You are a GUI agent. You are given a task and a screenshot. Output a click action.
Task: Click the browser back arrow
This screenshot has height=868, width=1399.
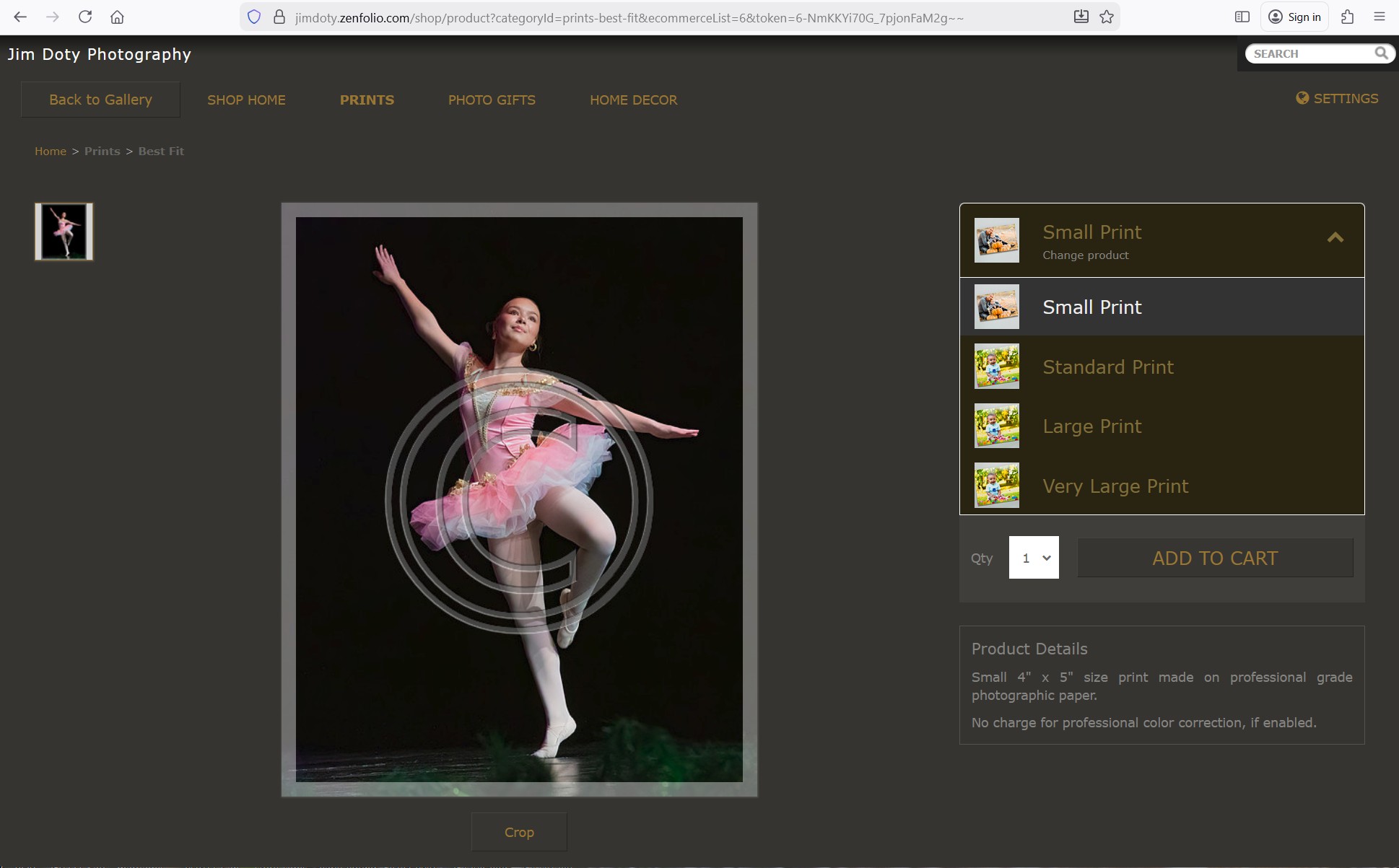pyautogui.click(x=20, y=17)
